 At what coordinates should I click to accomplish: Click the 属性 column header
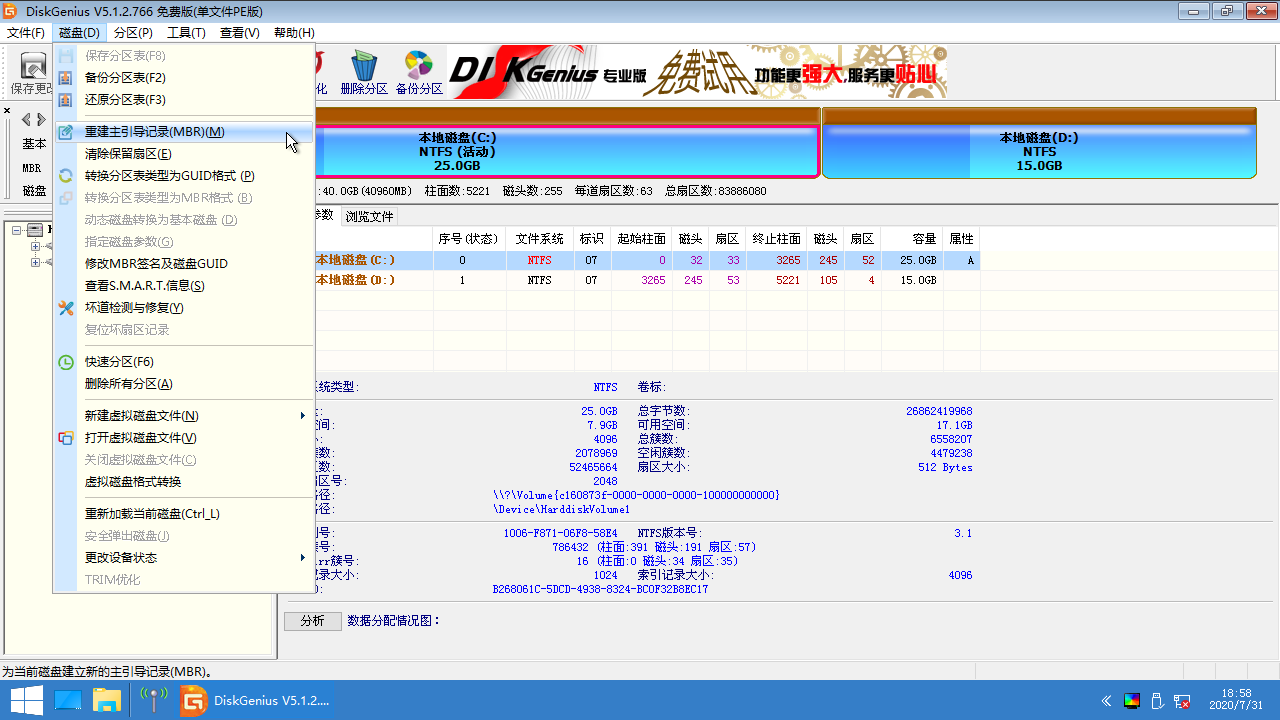(x=961, y=239)
